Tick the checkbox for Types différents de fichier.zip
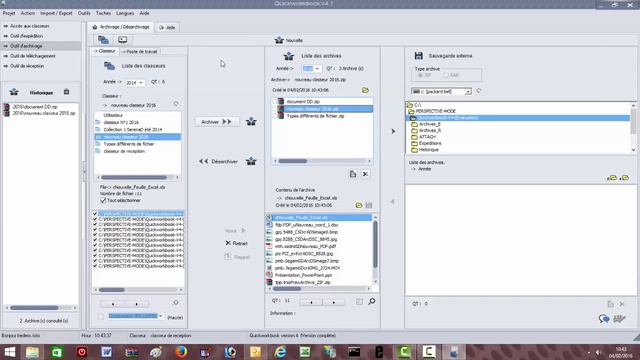Screen dimensions: 640x360 tap(275, 116)
